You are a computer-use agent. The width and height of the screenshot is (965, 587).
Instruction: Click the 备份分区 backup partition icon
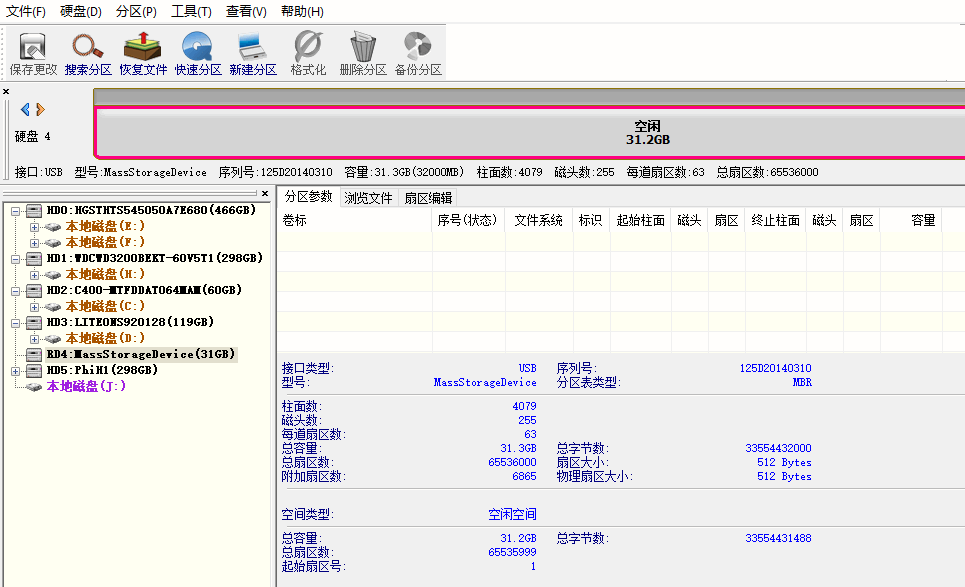click(418, 54)
